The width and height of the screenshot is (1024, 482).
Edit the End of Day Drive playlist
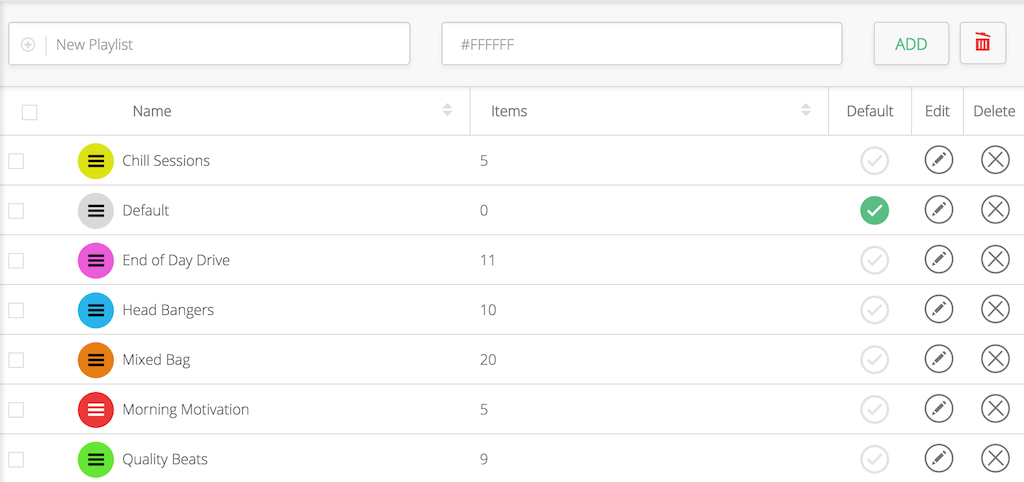point(938,260)
